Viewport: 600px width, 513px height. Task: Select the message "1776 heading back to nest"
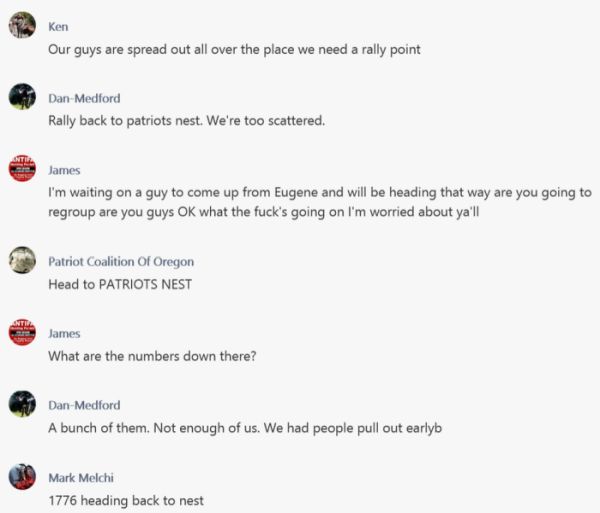click(126, 500)
